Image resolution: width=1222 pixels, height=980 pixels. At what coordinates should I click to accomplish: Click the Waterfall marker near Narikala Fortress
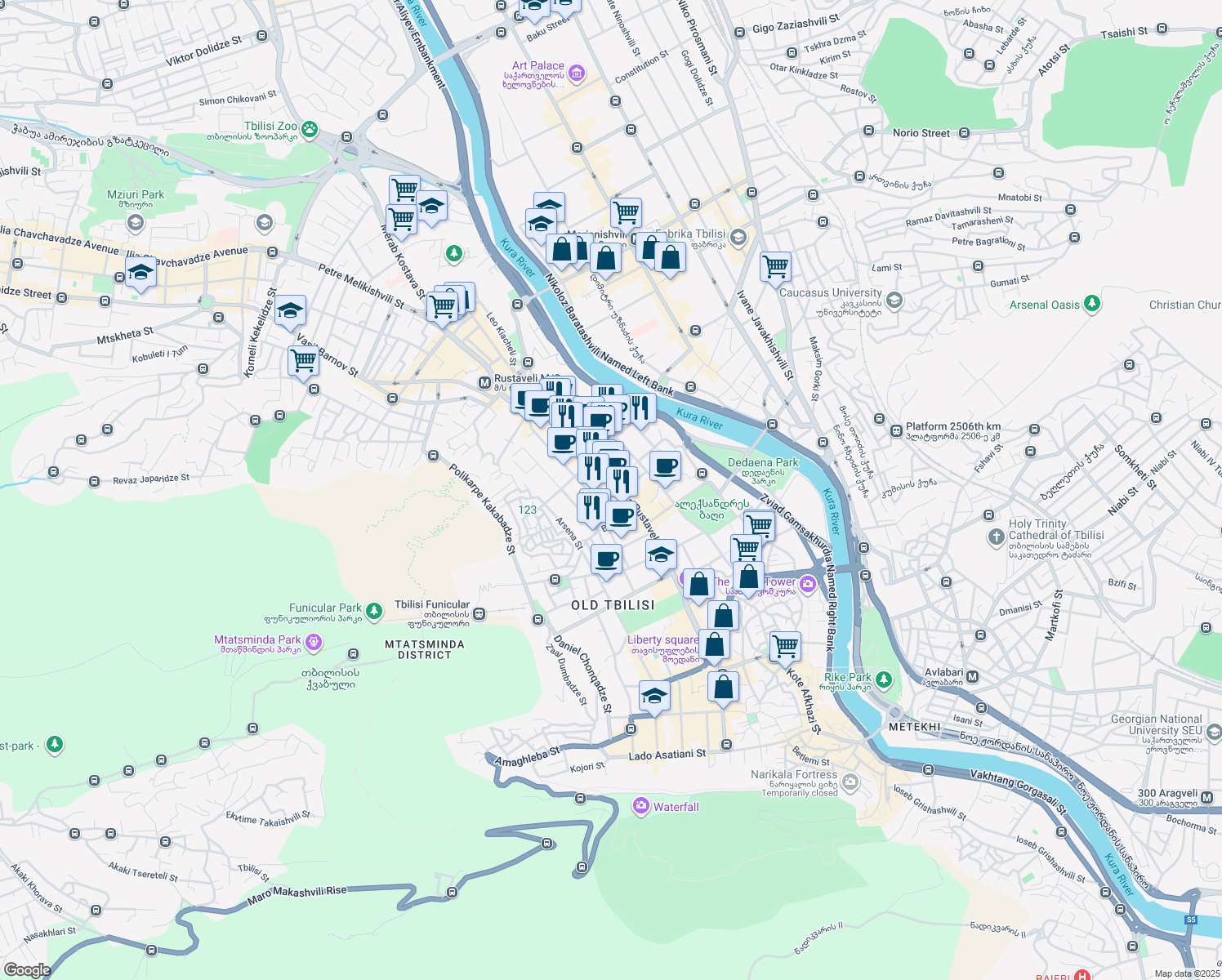(640, 807)
